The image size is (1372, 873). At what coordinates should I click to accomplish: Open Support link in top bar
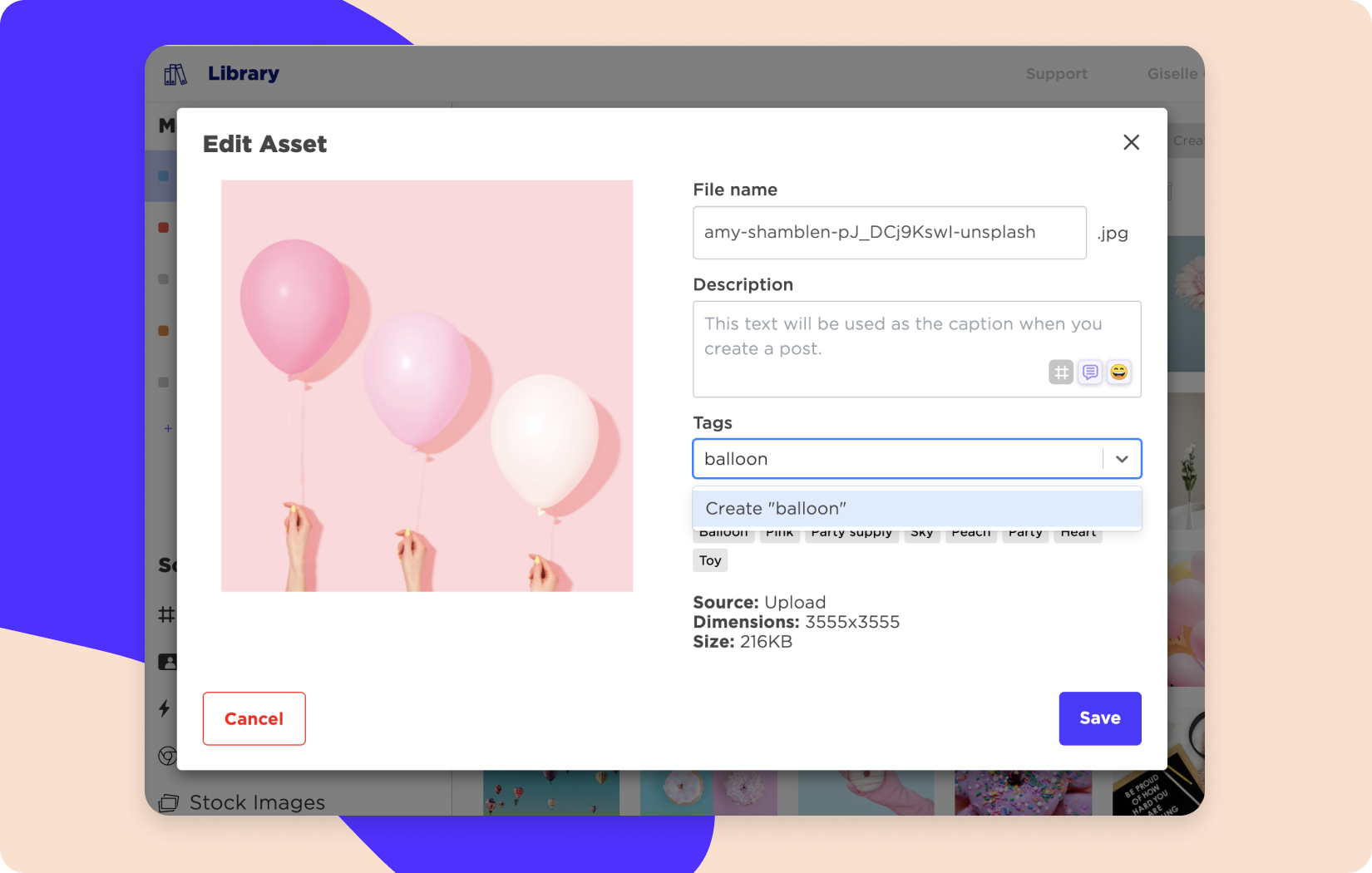point(1057,74)
